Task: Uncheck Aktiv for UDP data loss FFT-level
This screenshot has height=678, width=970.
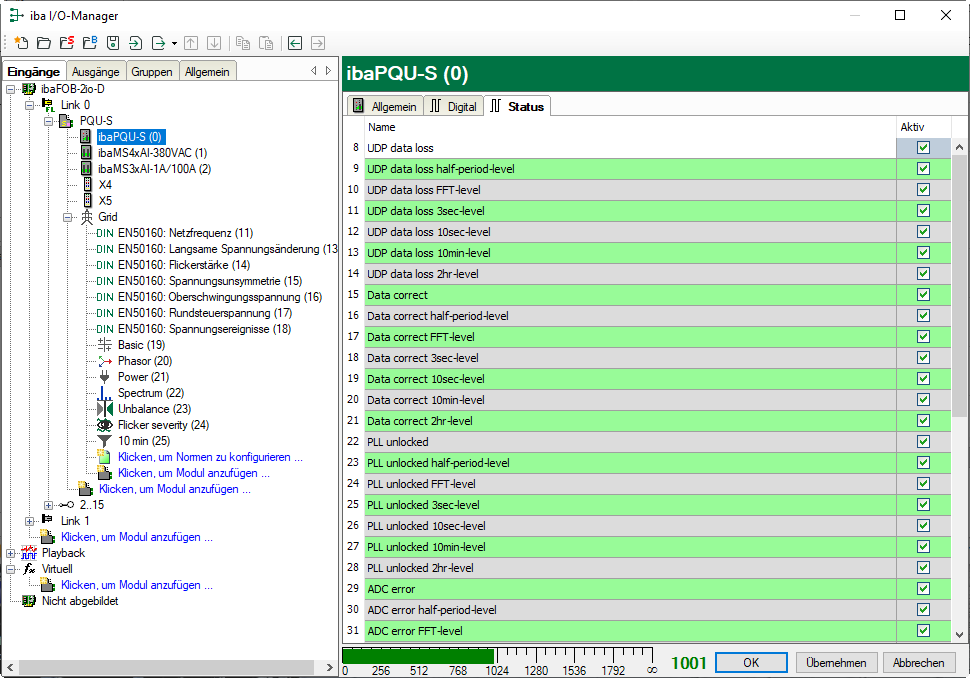Action: click(923, 190)
